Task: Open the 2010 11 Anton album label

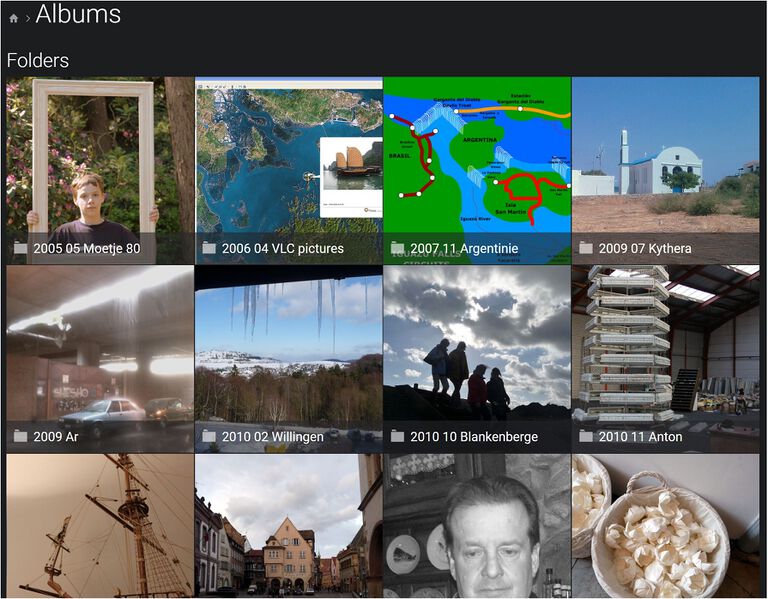Action: click(x=640, y=436)
